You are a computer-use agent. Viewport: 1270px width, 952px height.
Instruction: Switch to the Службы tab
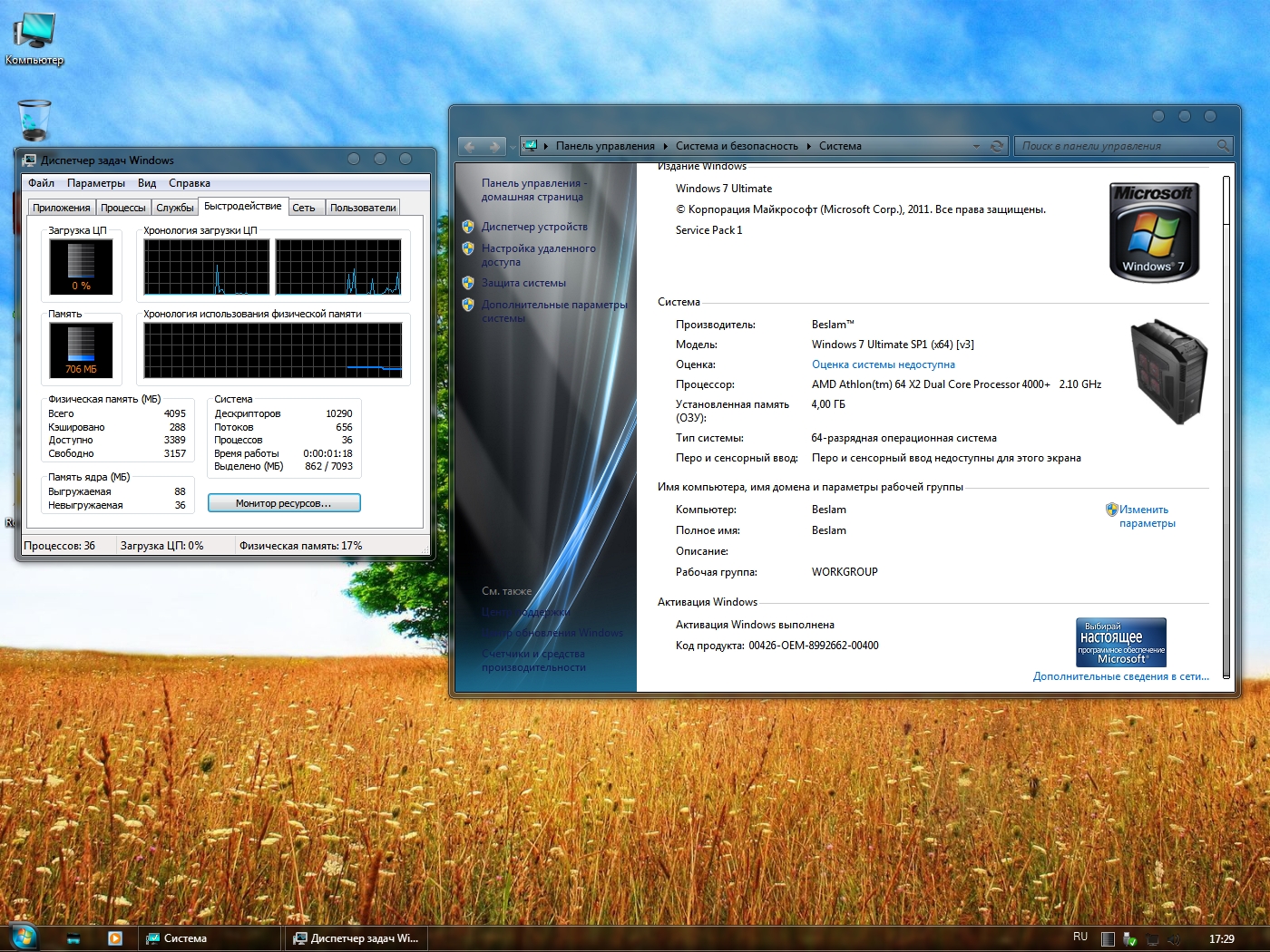pyautogui.click(x=175, y=208)
